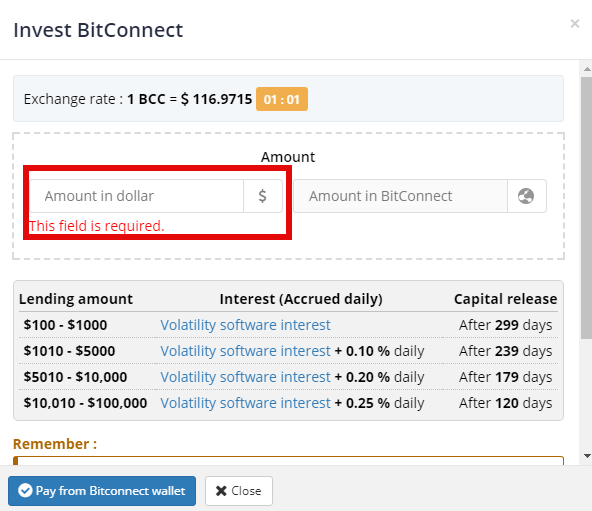Viewport: 592px width, 511px height.
Task: Open Volatility software interest link for $1010 - $5000
Action: pos(245,351)
